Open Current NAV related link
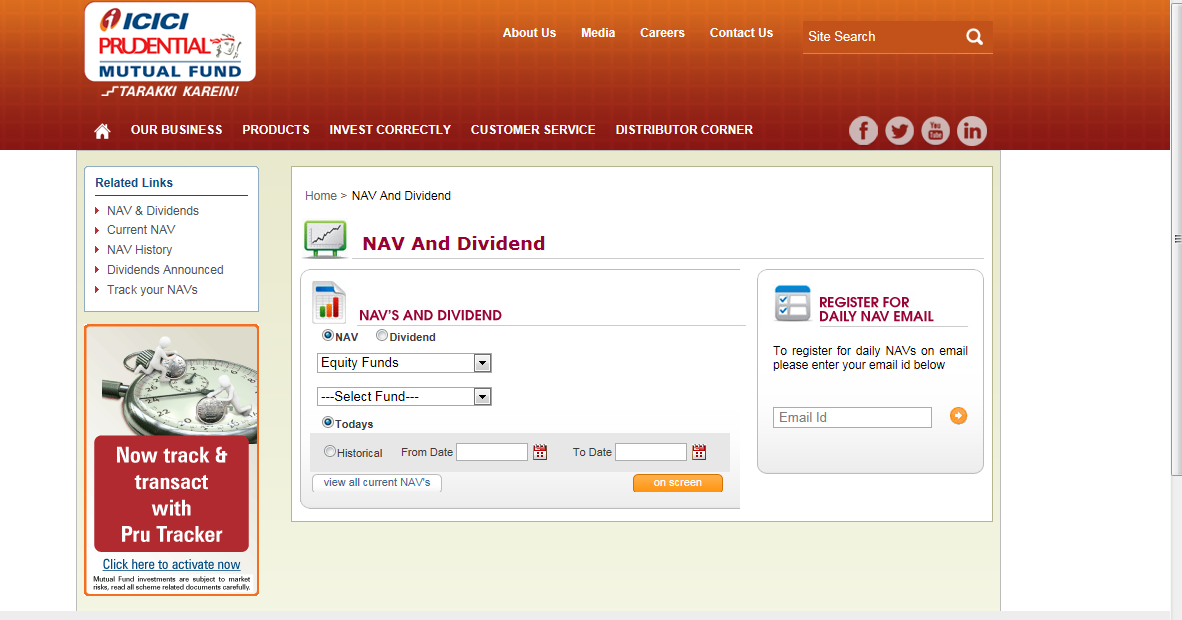1182x620 pixels. pos(141,230)
